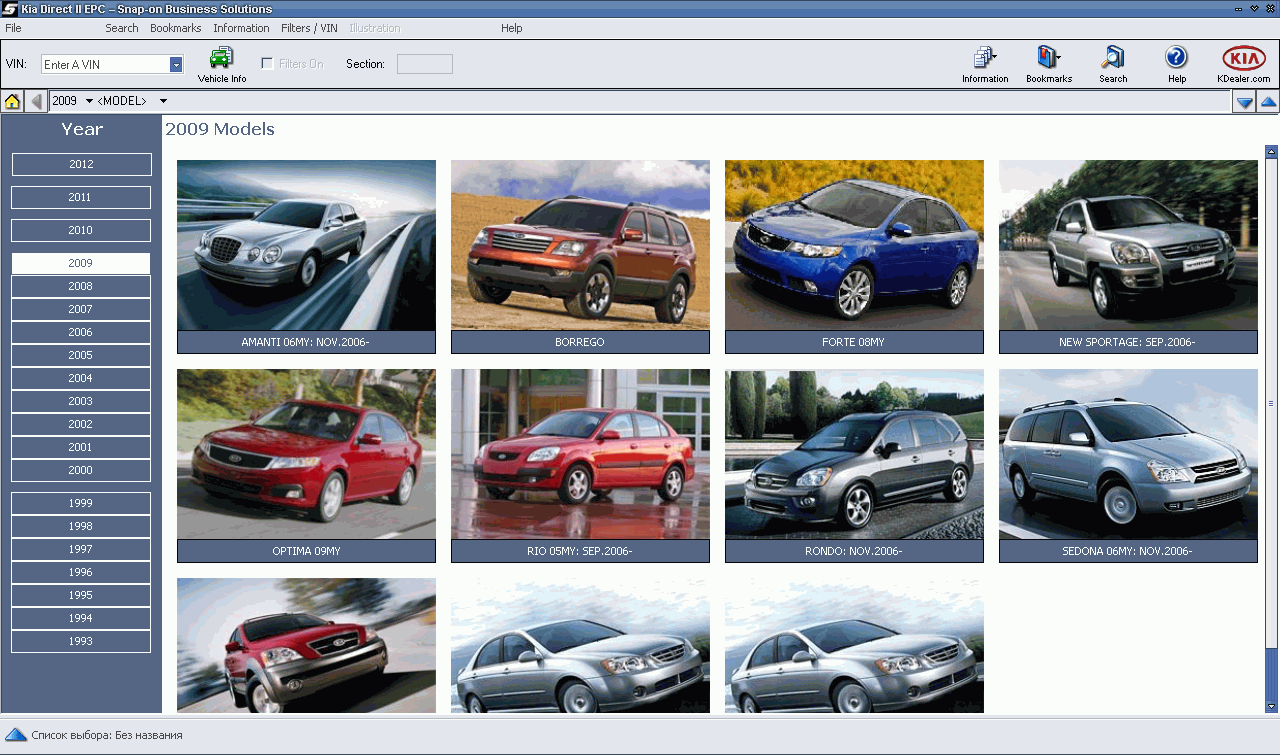Screen dimensions: 1280x755
Task: Open the FORTE 08MY model thumbnail
Action: coord(854,245)
